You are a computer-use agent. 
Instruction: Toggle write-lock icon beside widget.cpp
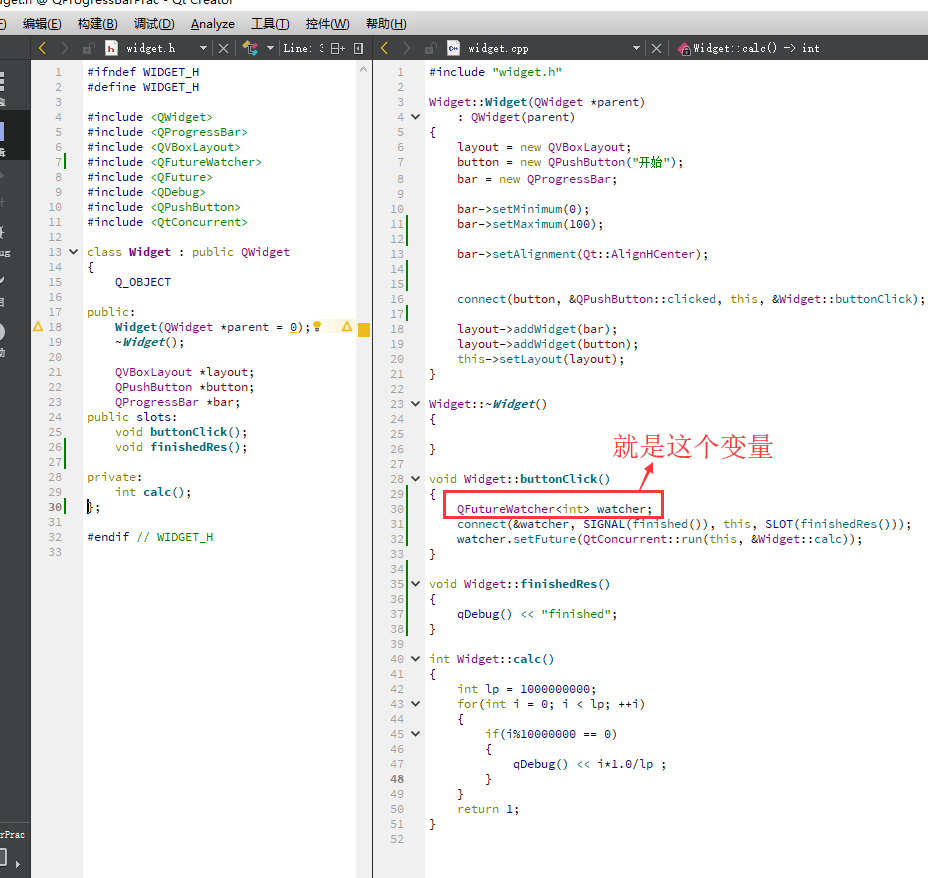click(x=431, y=48)
